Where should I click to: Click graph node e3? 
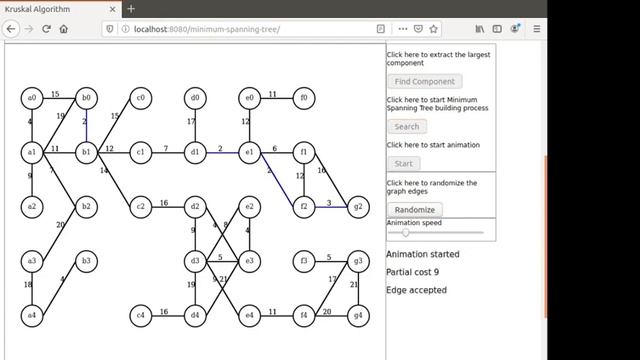point(249,261)
